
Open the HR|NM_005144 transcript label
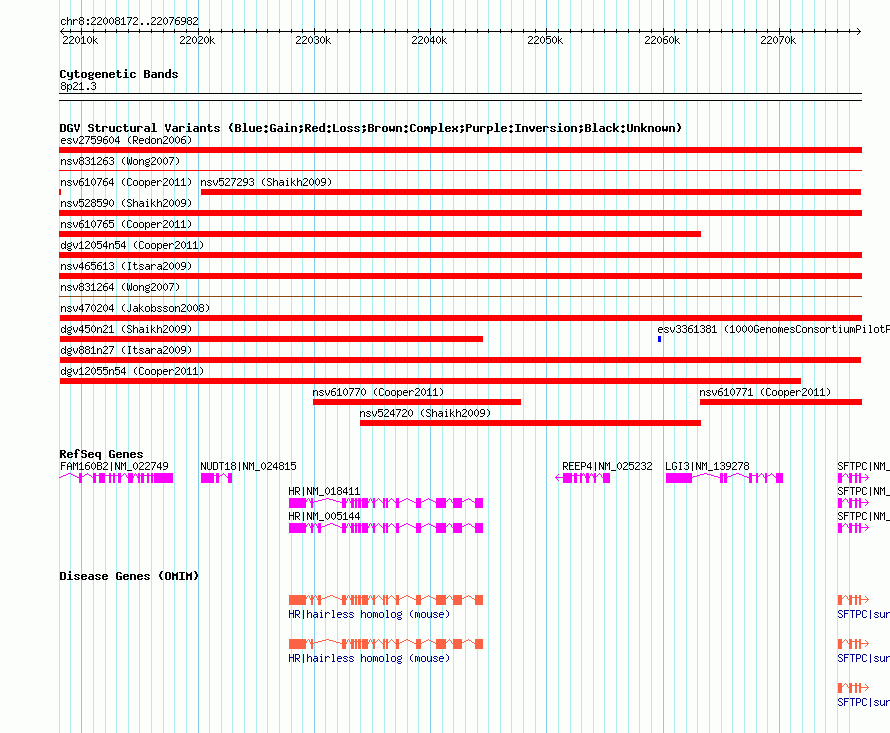pos(324,516)
